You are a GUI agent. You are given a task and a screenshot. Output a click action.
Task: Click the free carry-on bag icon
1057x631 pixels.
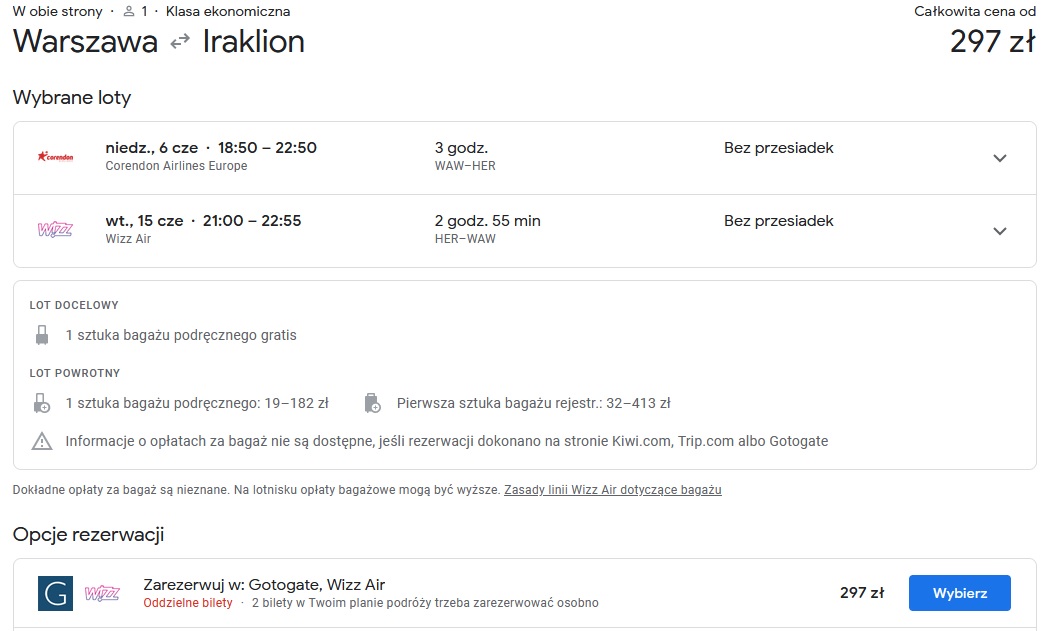(42, 335)
